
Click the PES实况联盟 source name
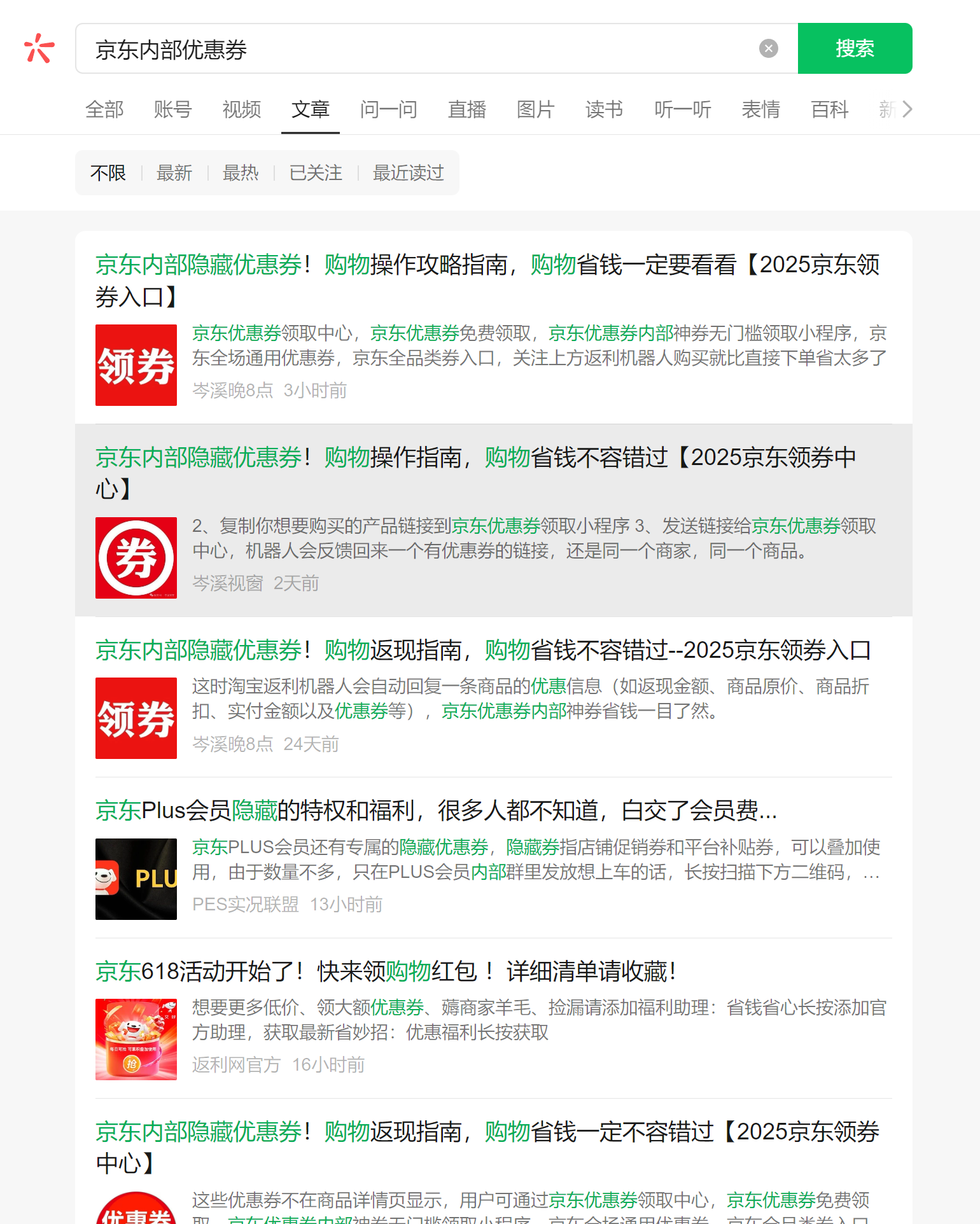(246, 905)
